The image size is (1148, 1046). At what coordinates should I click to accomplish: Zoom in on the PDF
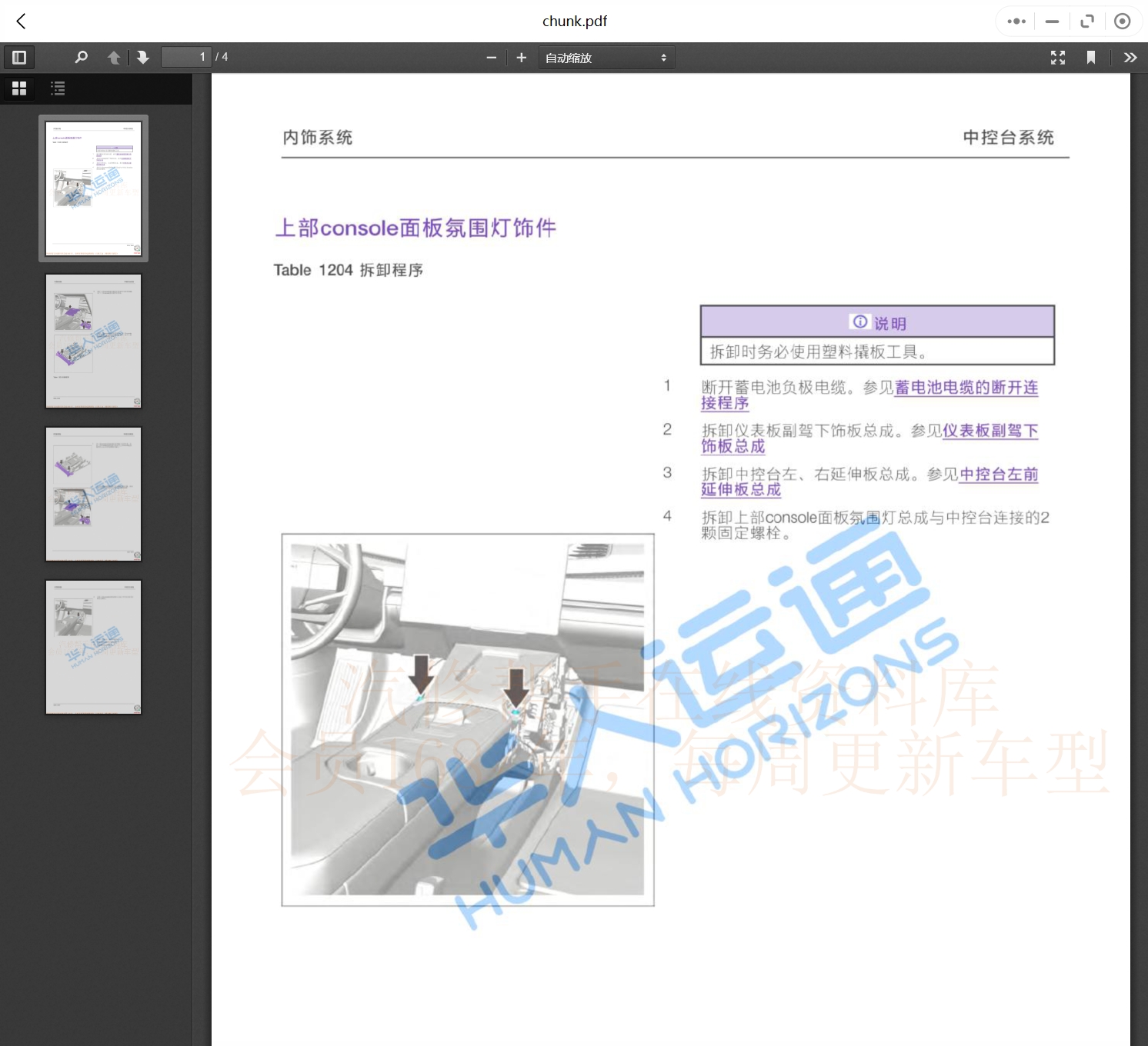point(522,57)
